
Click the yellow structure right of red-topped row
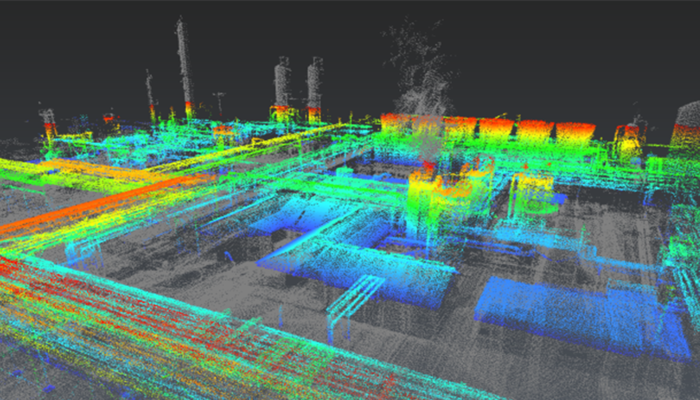click(x=629, y=140)
